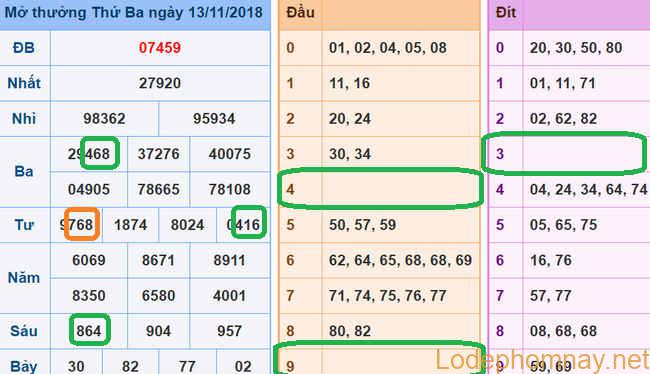Click the 'Sáu' row label
The width and height of the screenshot is (650, 374).
point(24,331)
